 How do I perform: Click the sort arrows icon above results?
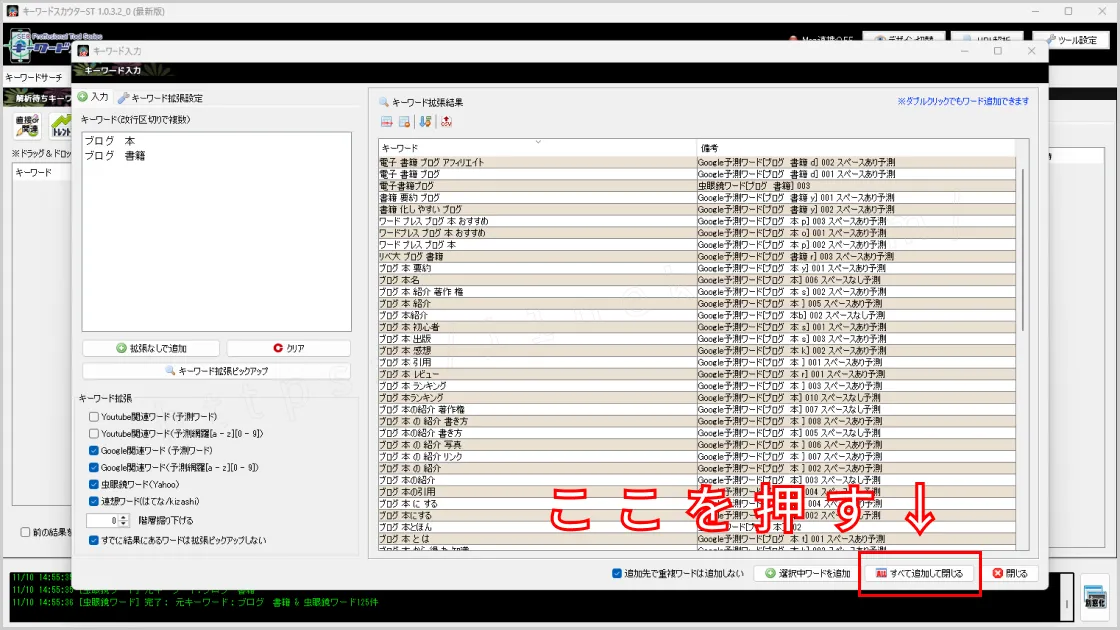(425, 122)
